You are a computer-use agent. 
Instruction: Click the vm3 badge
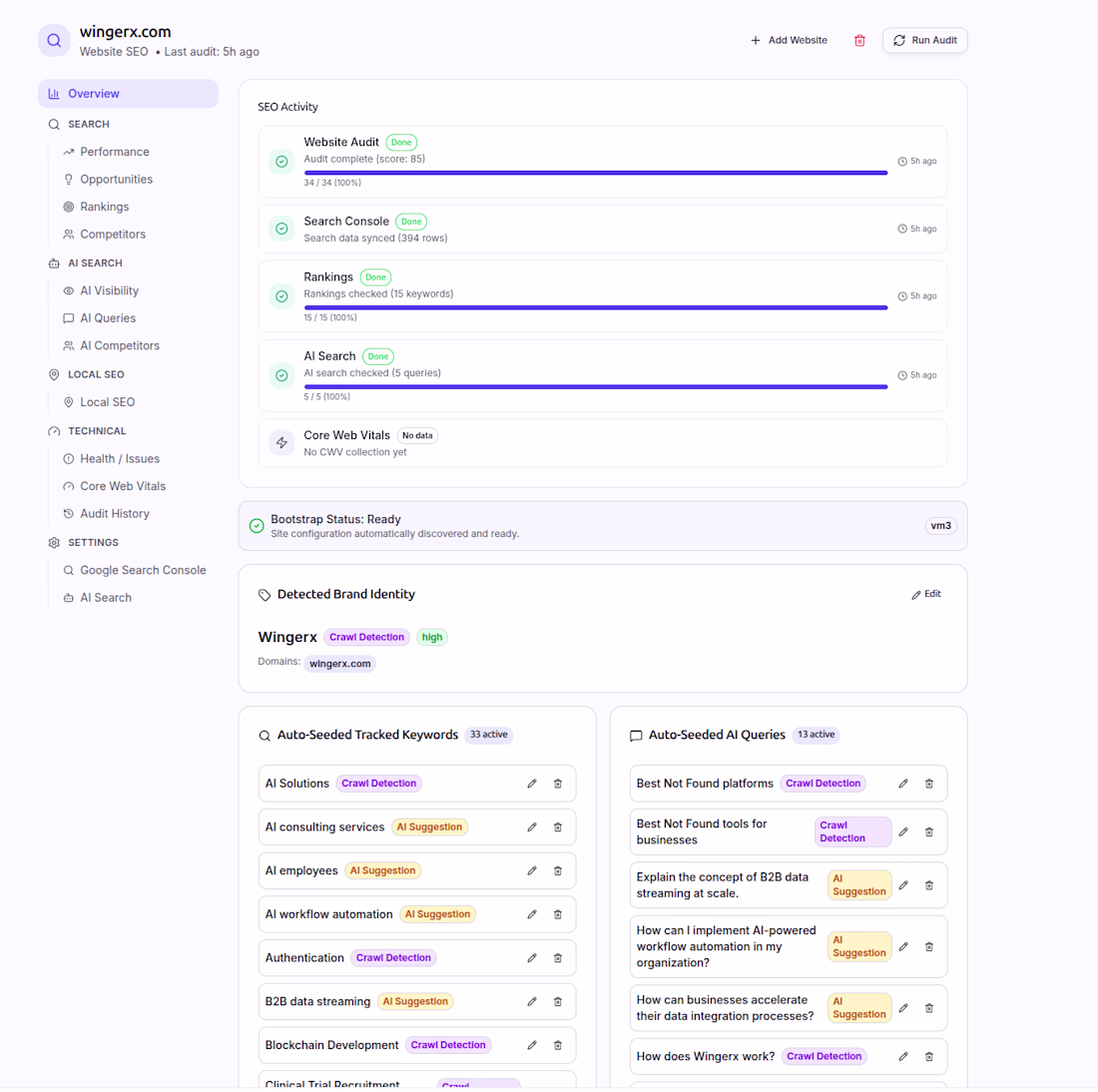[940, 526]
